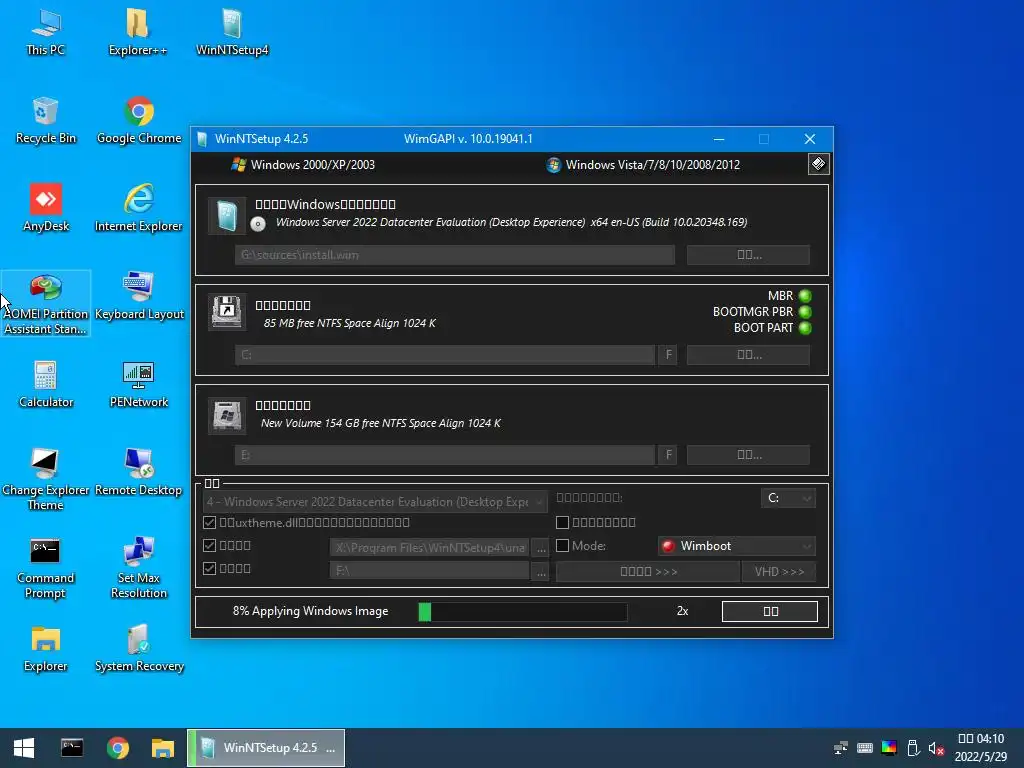The width and height of the screenshot is (1024, 768).
Task: Toggle checkbox beside X:\Program Files path
Action: (x=210, y=545)
